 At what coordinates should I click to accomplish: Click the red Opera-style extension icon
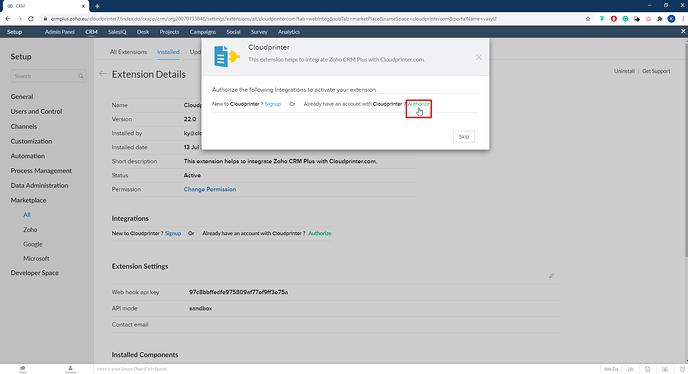coord(613,19)
